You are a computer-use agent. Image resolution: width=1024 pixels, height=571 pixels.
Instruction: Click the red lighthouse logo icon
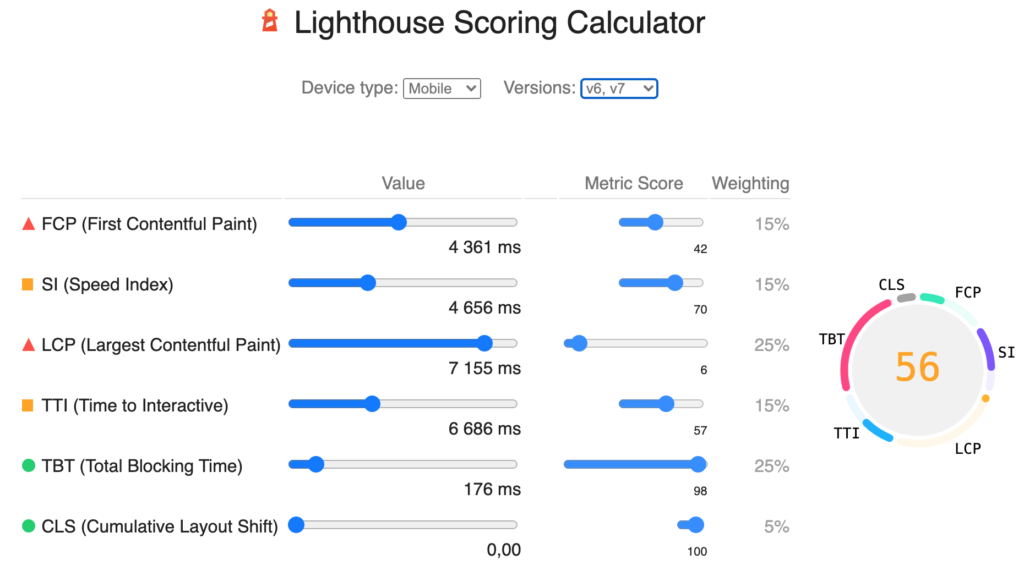click(270, 21)
